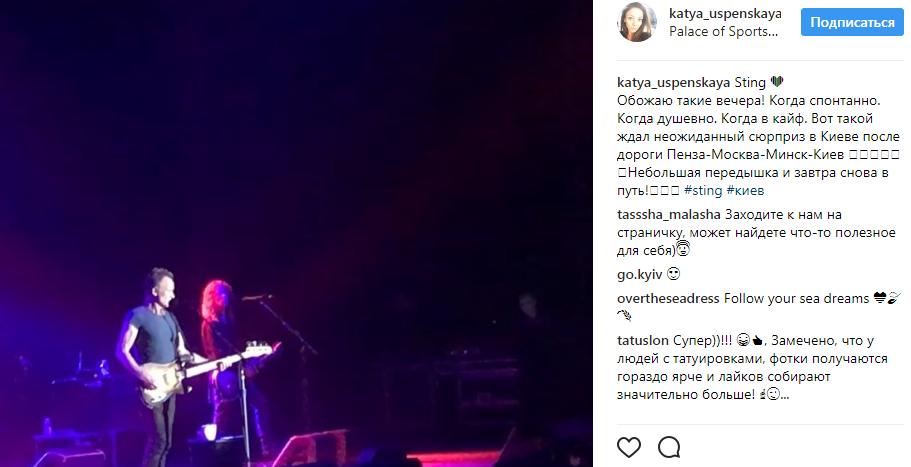Click the black heart emoji in overtheseadress comment
Image resolution: width=911 pixels, height=467 pixels.
(880, 299)
